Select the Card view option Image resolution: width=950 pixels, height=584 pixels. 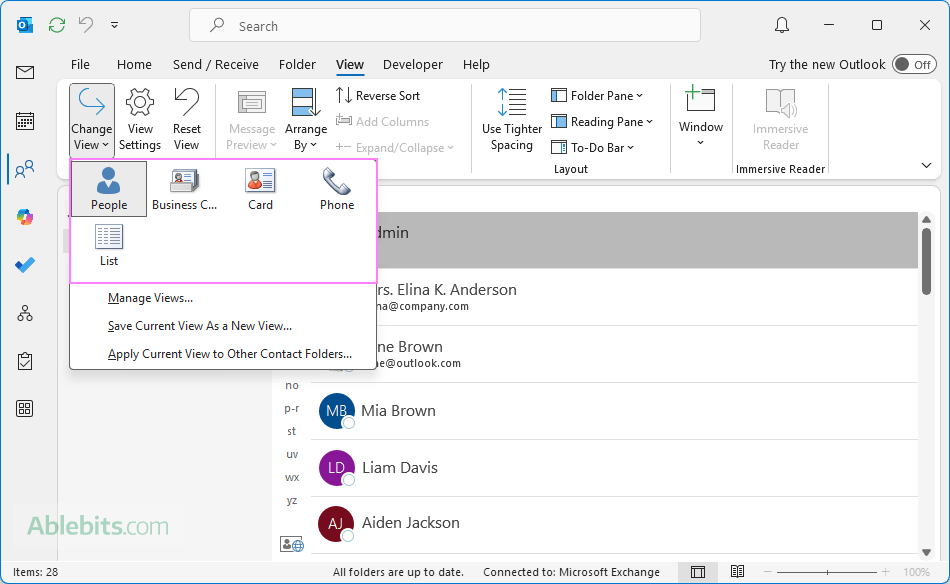pos(261,189)
